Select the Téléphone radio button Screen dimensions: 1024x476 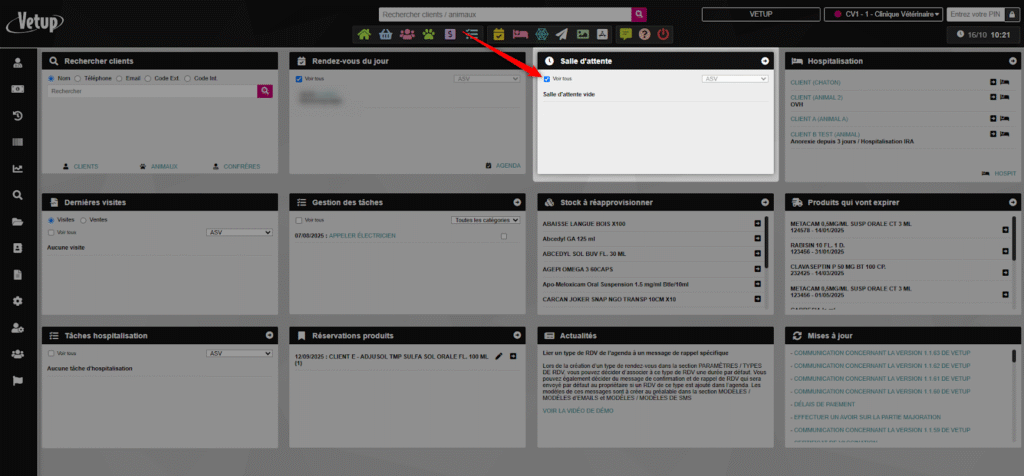(x=79, y=78)
